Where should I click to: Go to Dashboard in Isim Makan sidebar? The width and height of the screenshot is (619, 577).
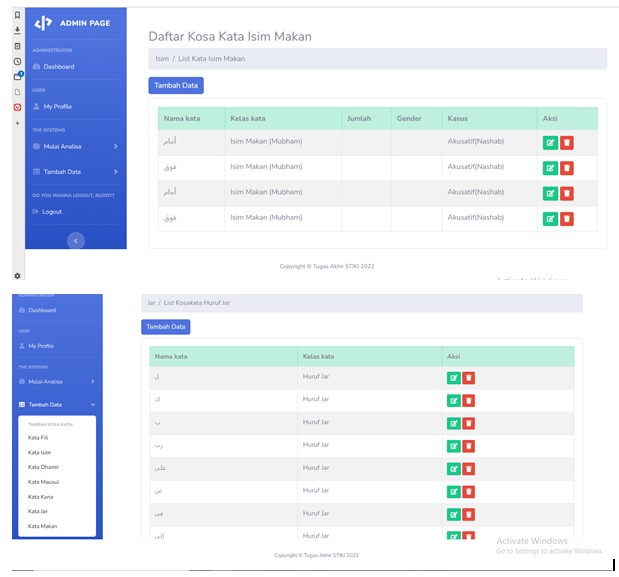pyautogui.click(x=54, y=67)
